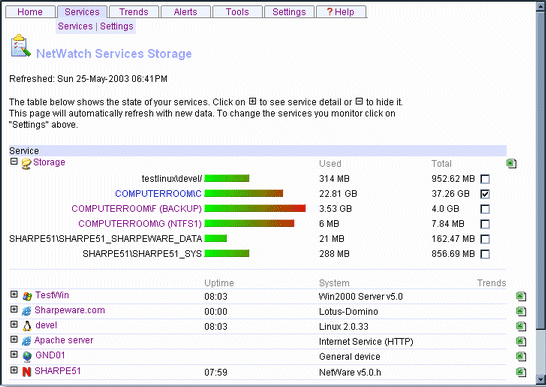
Task: Open trends icon for GND01 row
Action: click(521, 357)
